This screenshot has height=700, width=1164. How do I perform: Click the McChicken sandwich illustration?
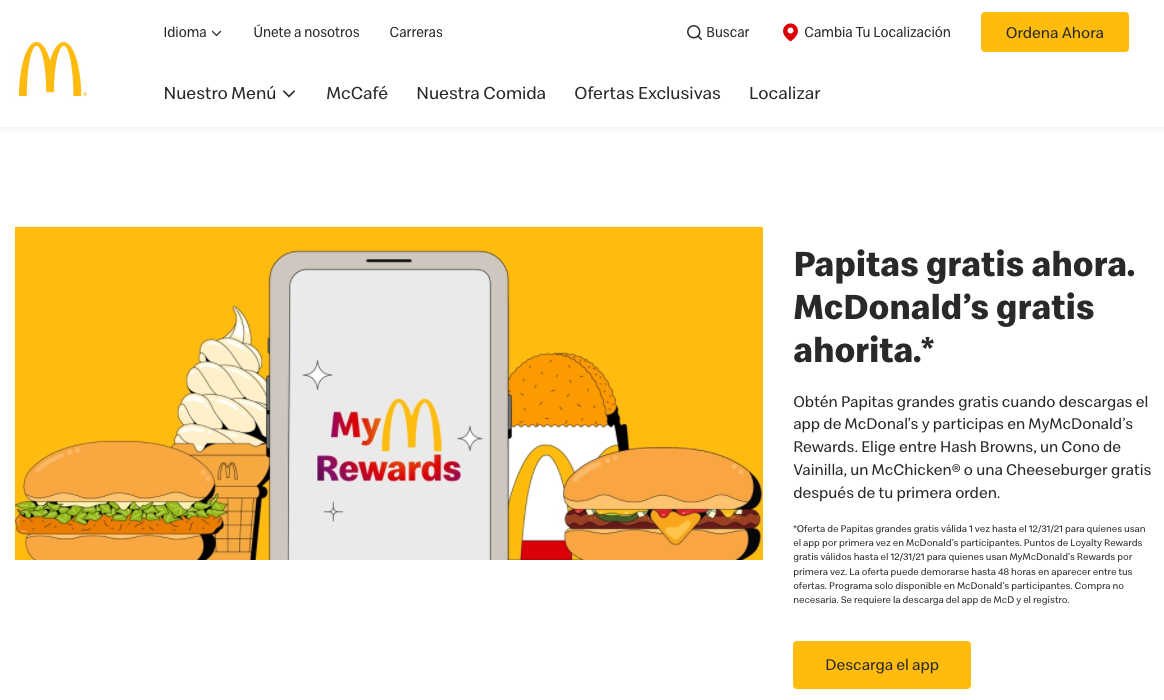(x=119, y=502)
